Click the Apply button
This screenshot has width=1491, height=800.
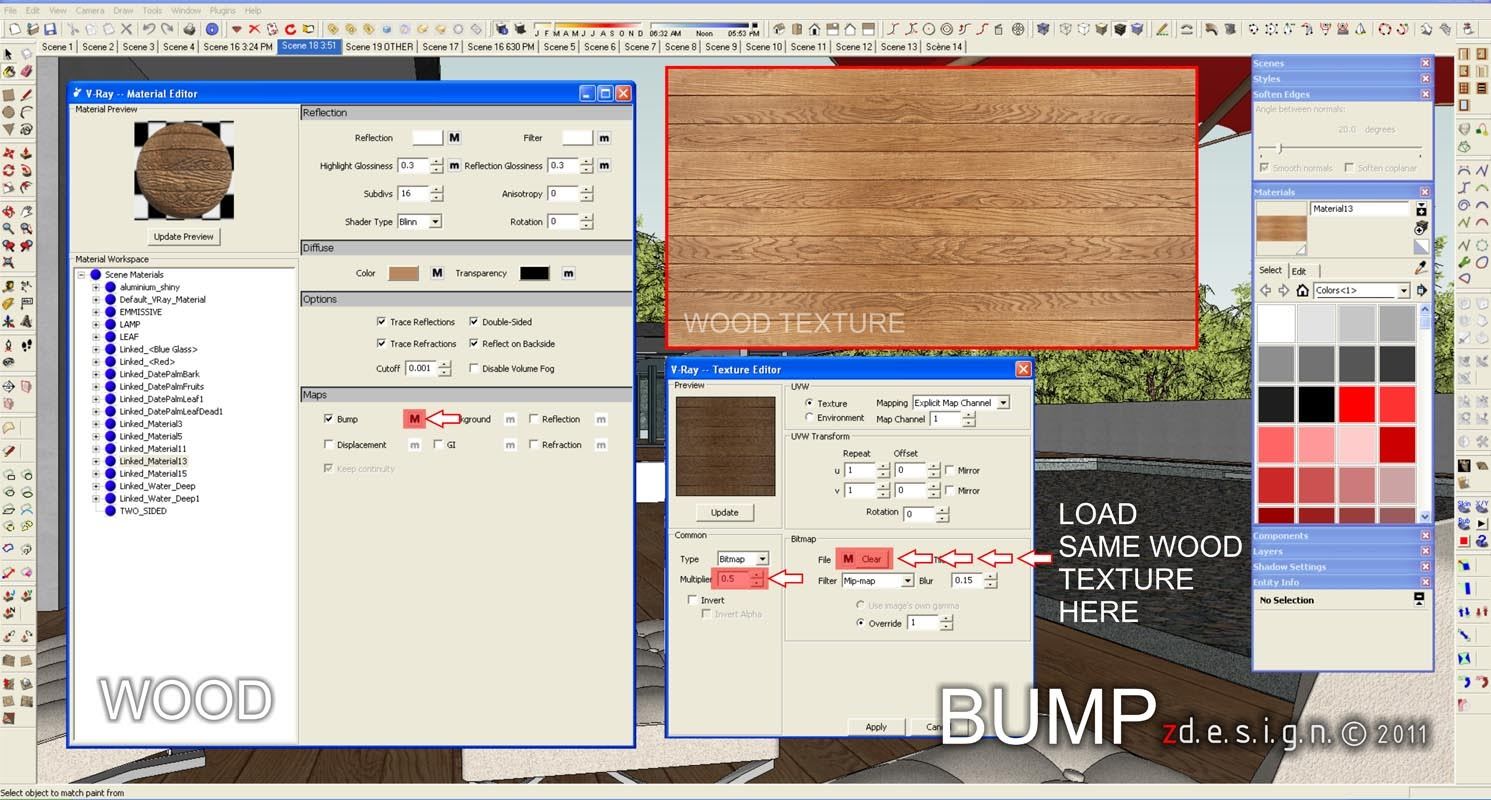[x=876, y=727]
